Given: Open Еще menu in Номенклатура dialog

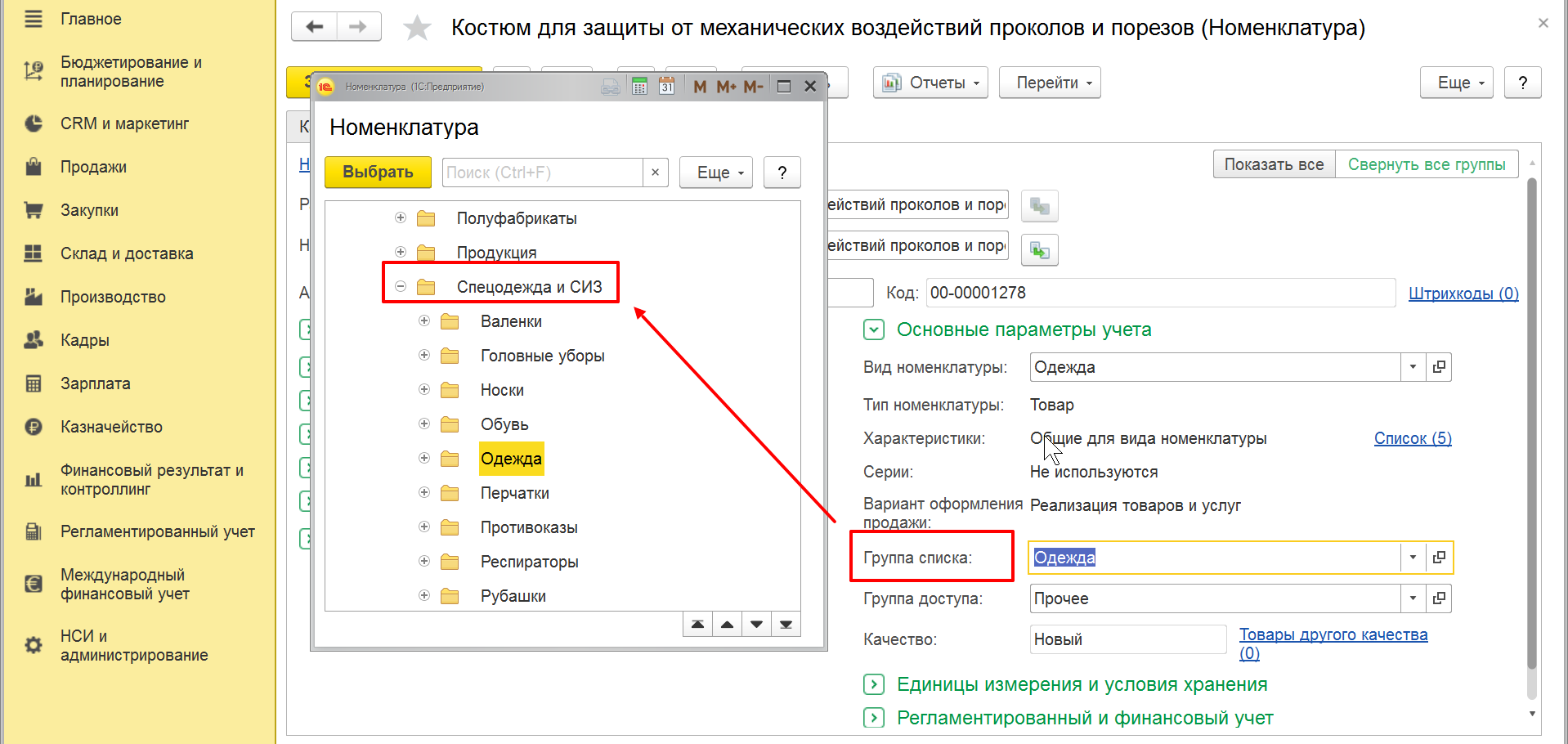Looking at the screenshot, I should (716, 173).
